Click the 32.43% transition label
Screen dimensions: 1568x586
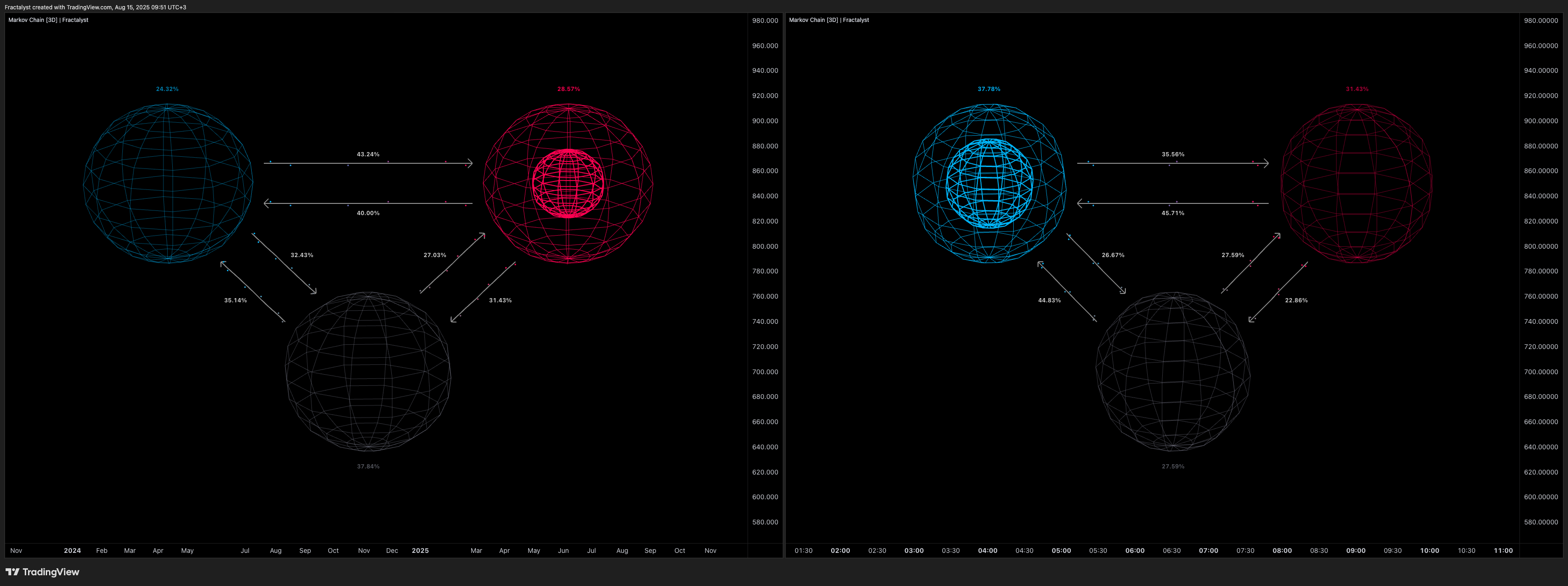coord(302,255)
